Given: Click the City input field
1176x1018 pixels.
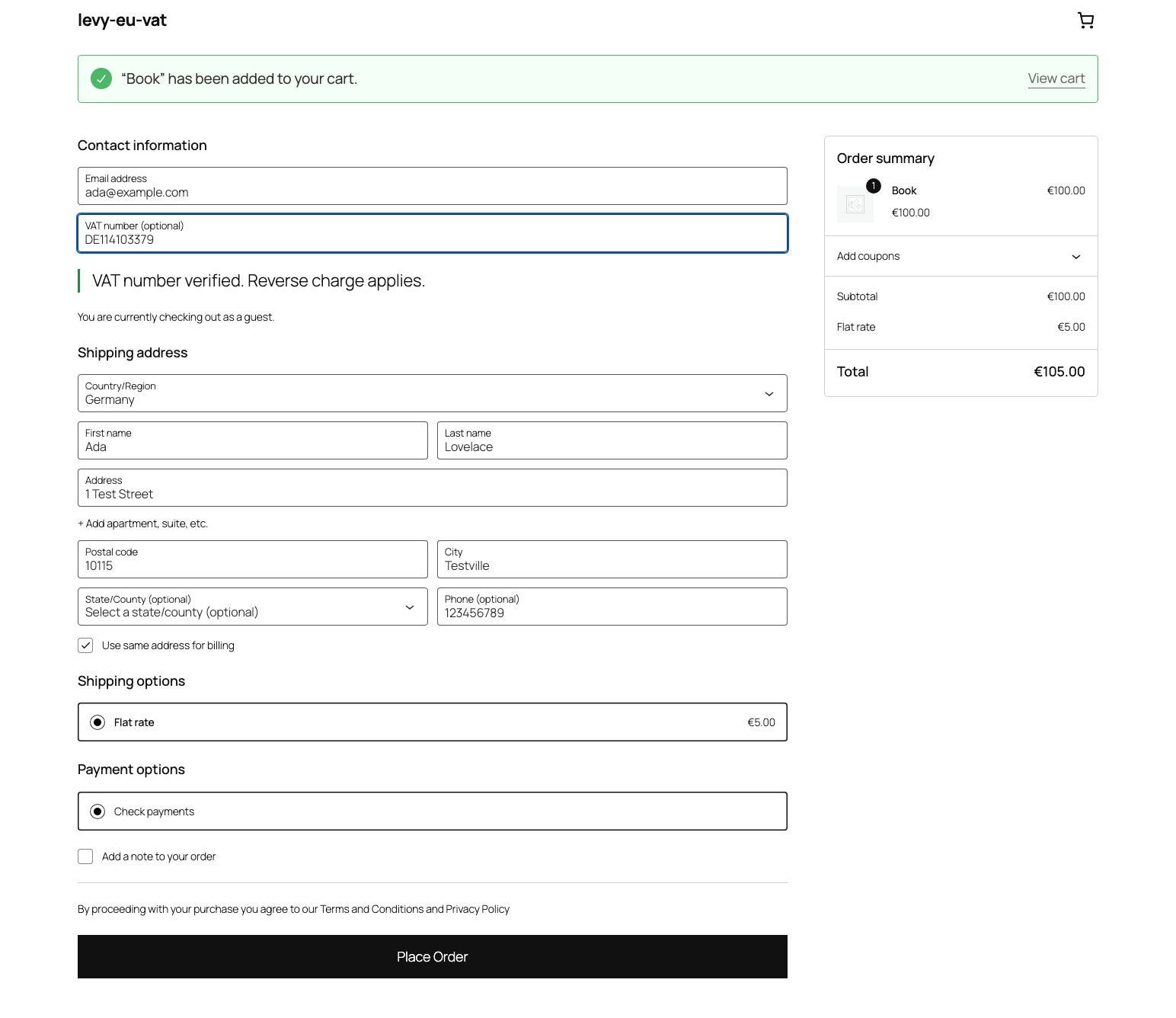Looking at the screenshot, I should (612, 559).
